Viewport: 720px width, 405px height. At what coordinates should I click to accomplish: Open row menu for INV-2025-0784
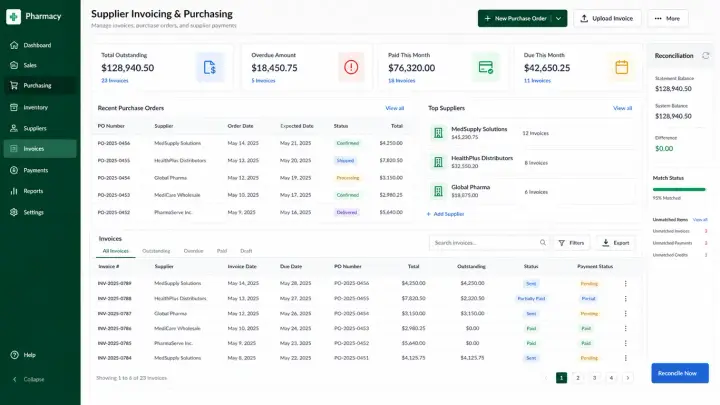pyautogui.click(x=625, y=358)
